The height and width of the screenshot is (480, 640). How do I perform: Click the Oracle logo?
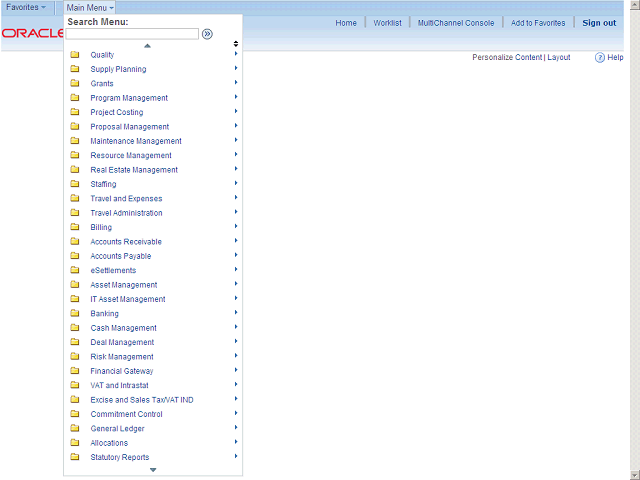(32, 33)
